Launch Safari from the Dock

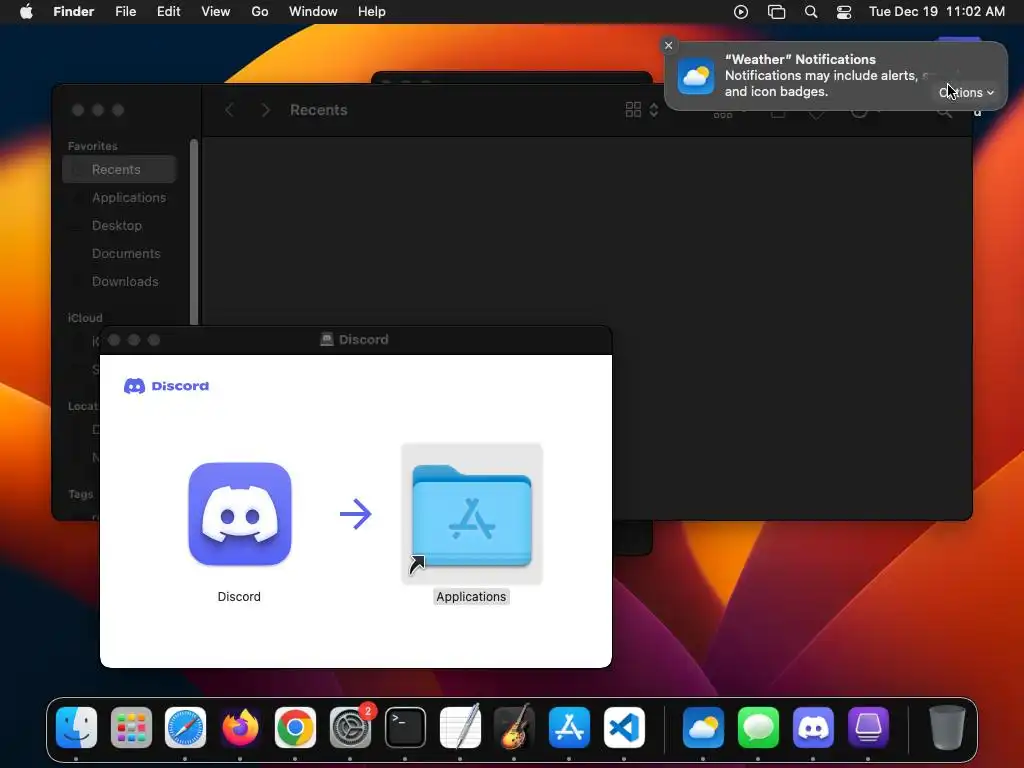point(185,727)
